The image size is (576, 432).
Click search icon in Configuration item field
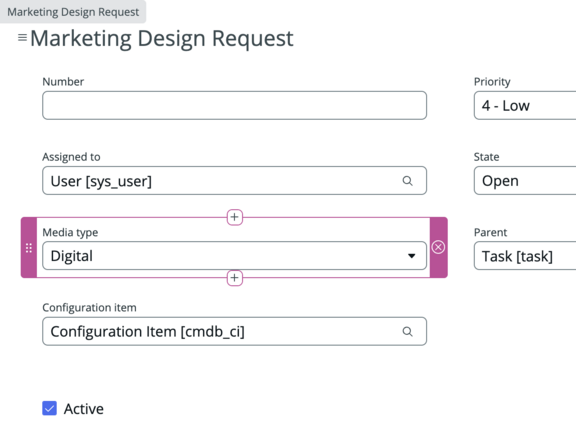[x=407, y=331]
